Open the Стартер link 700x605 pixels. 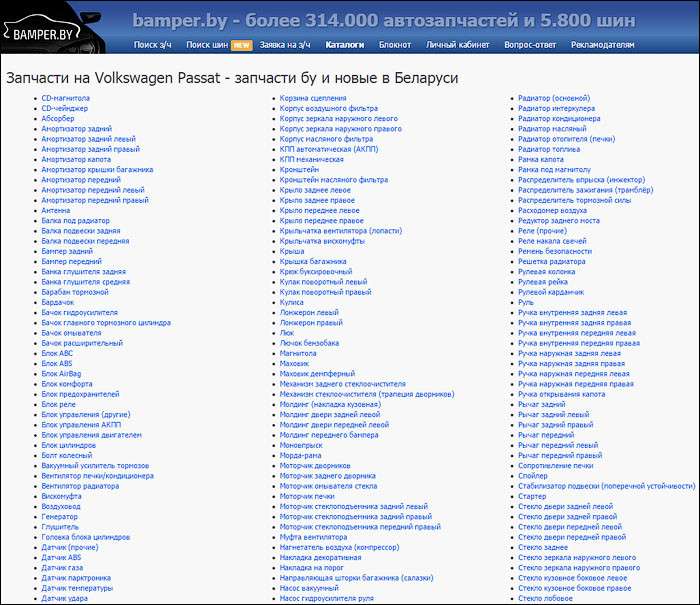[x=532, y=496]
